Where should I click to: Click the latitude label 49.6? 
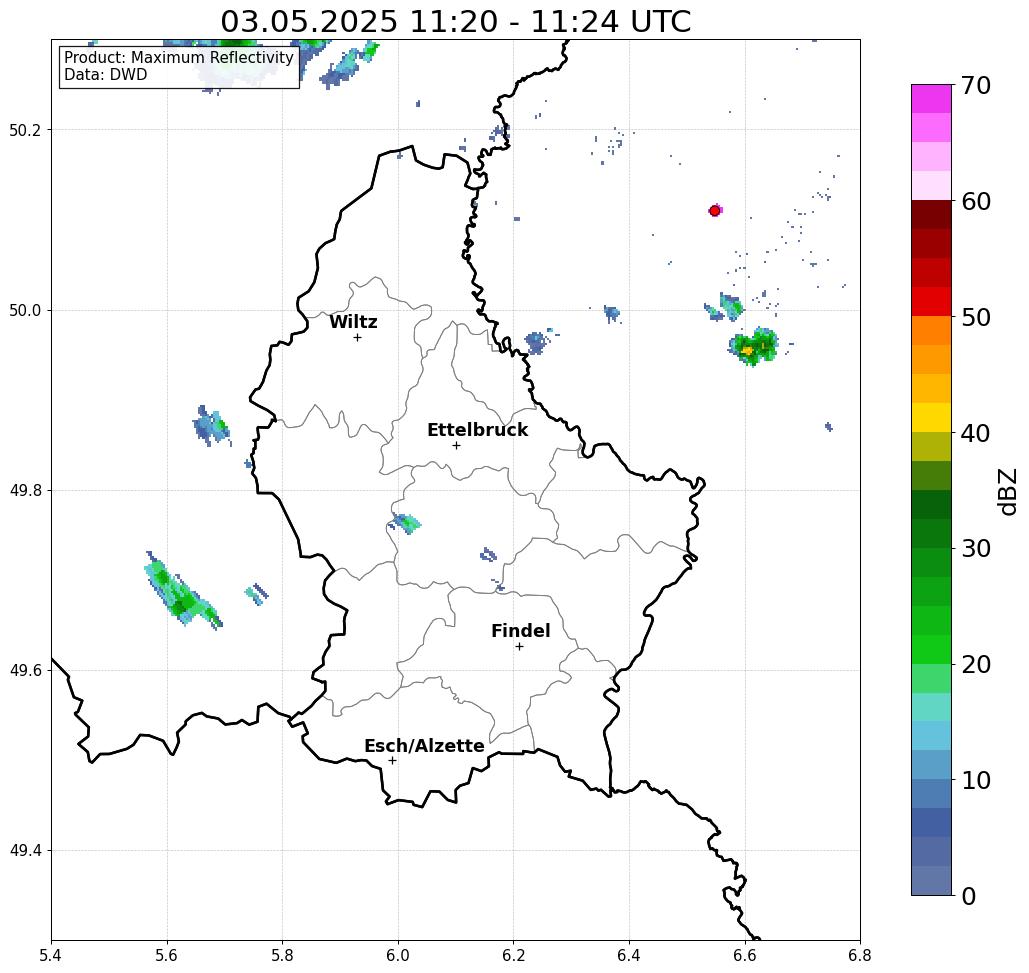point(25,671)
